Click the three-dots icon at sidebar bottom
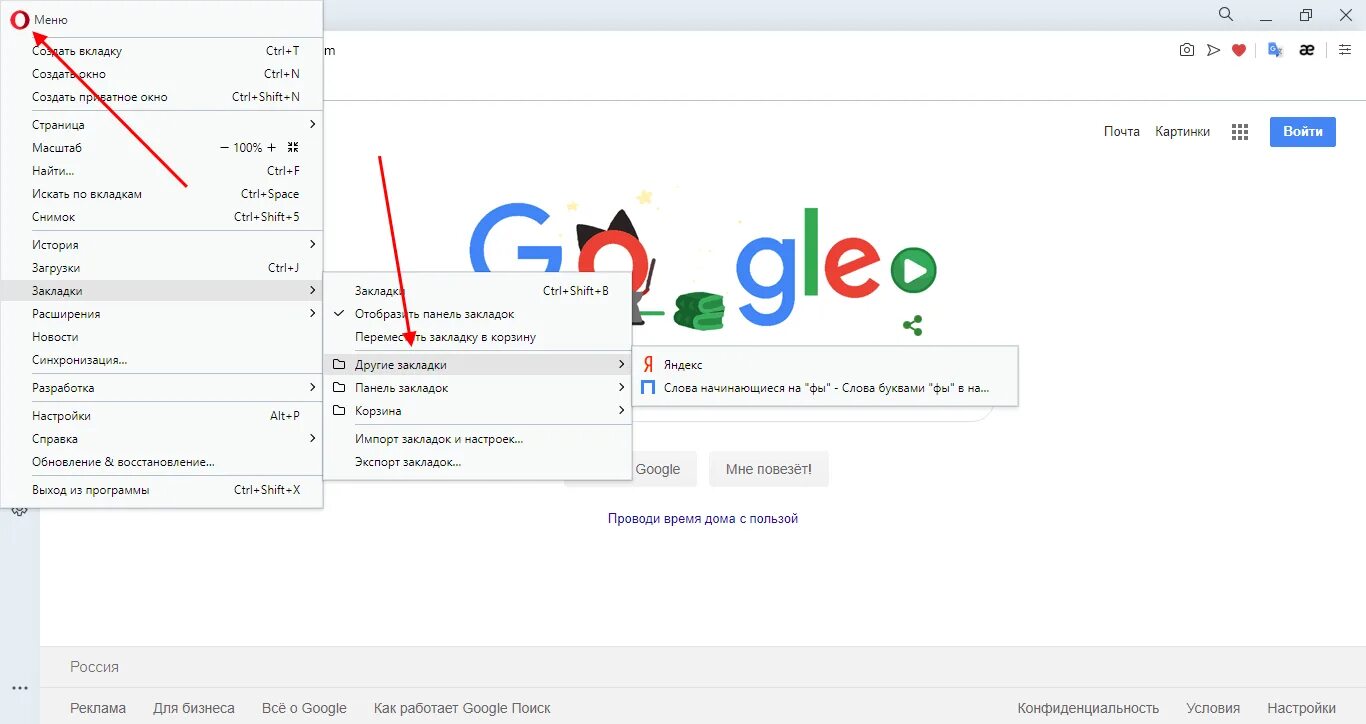 [x=20, y=688]
